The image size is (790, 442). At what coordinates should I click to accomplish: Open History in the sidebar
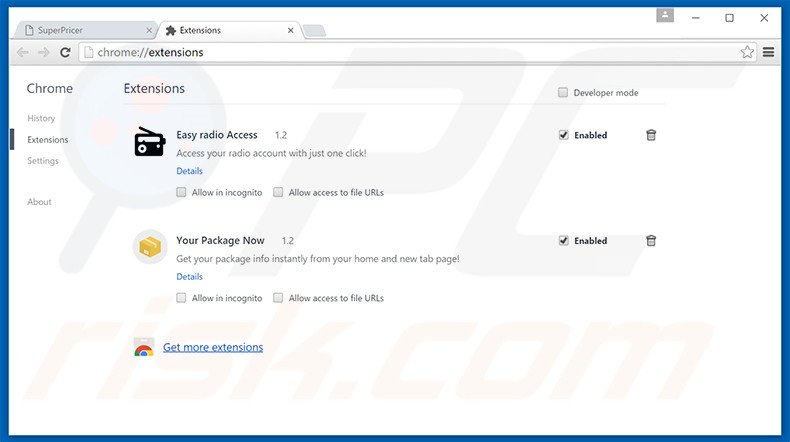pyautogui.click(x=41, y=118)
